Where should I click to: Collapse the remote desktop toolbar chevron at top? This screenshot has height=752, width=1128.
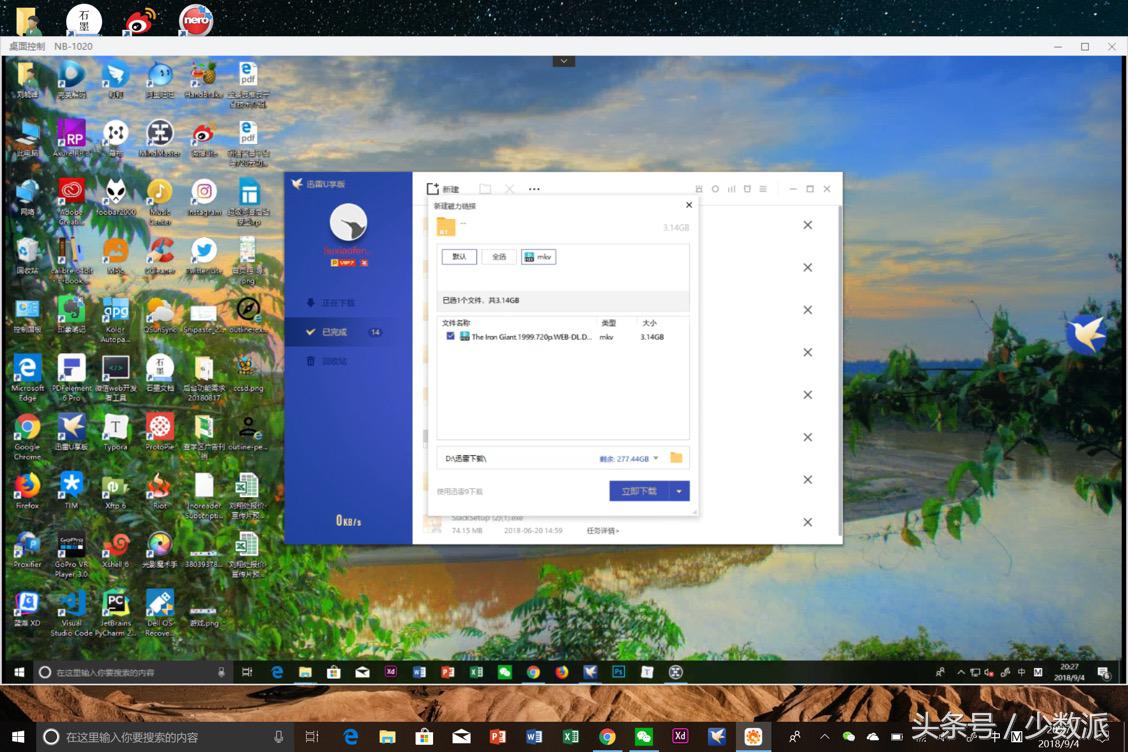pyautogui.click(x=564, y=61)
